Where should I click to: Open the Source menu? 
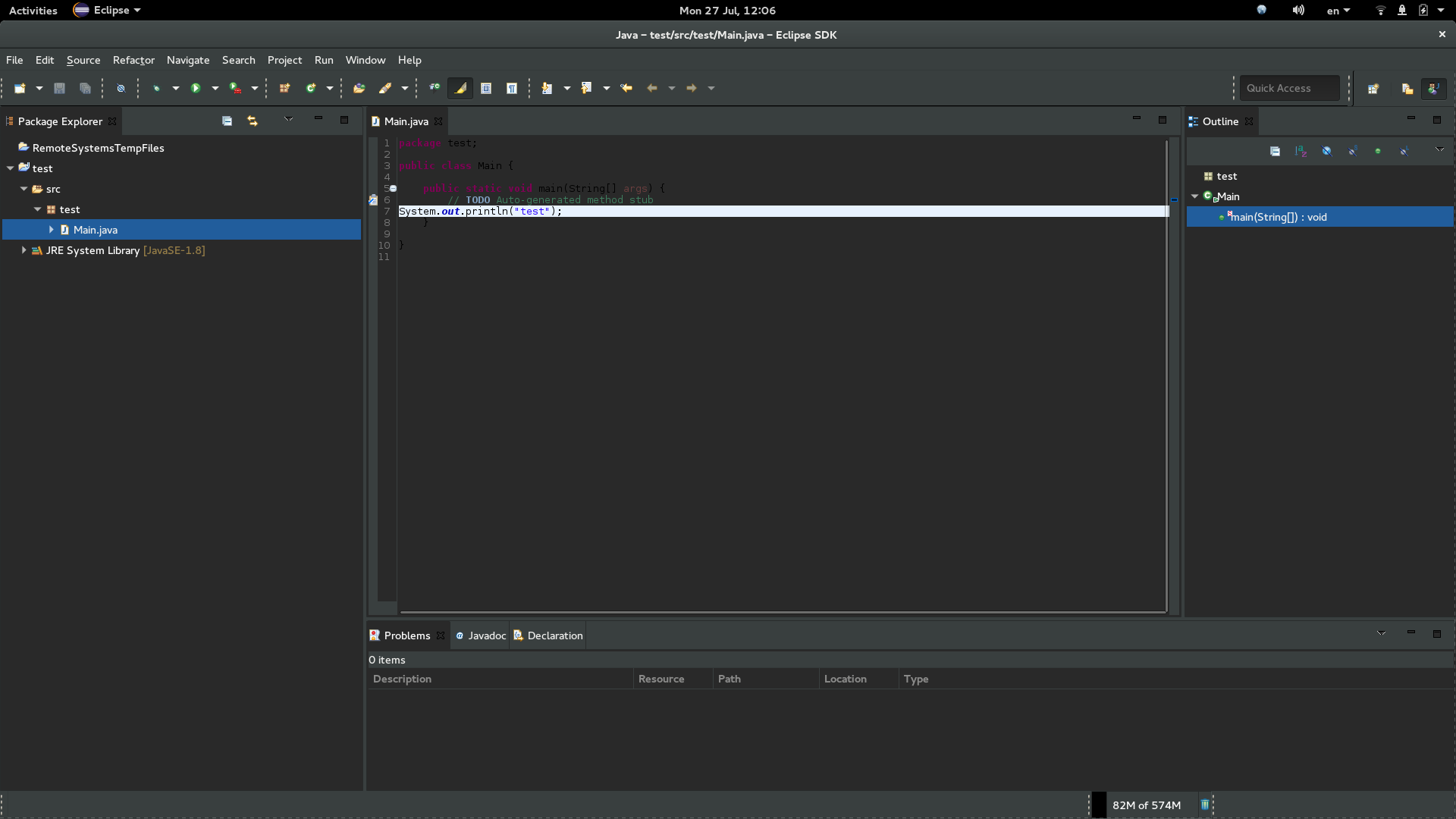pos(83,60)
